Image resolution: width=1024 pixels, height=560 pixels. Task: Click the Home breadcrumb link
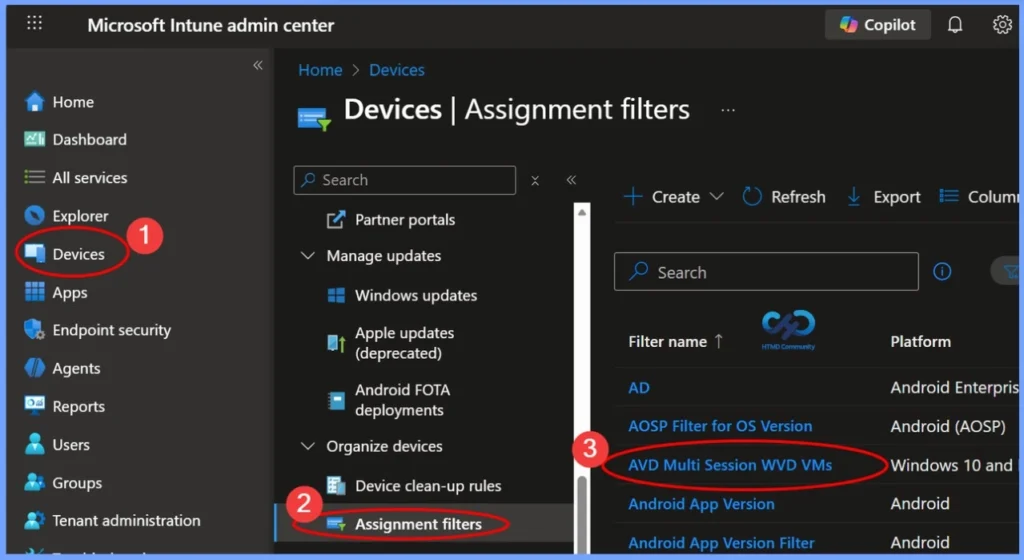point(320,70)
